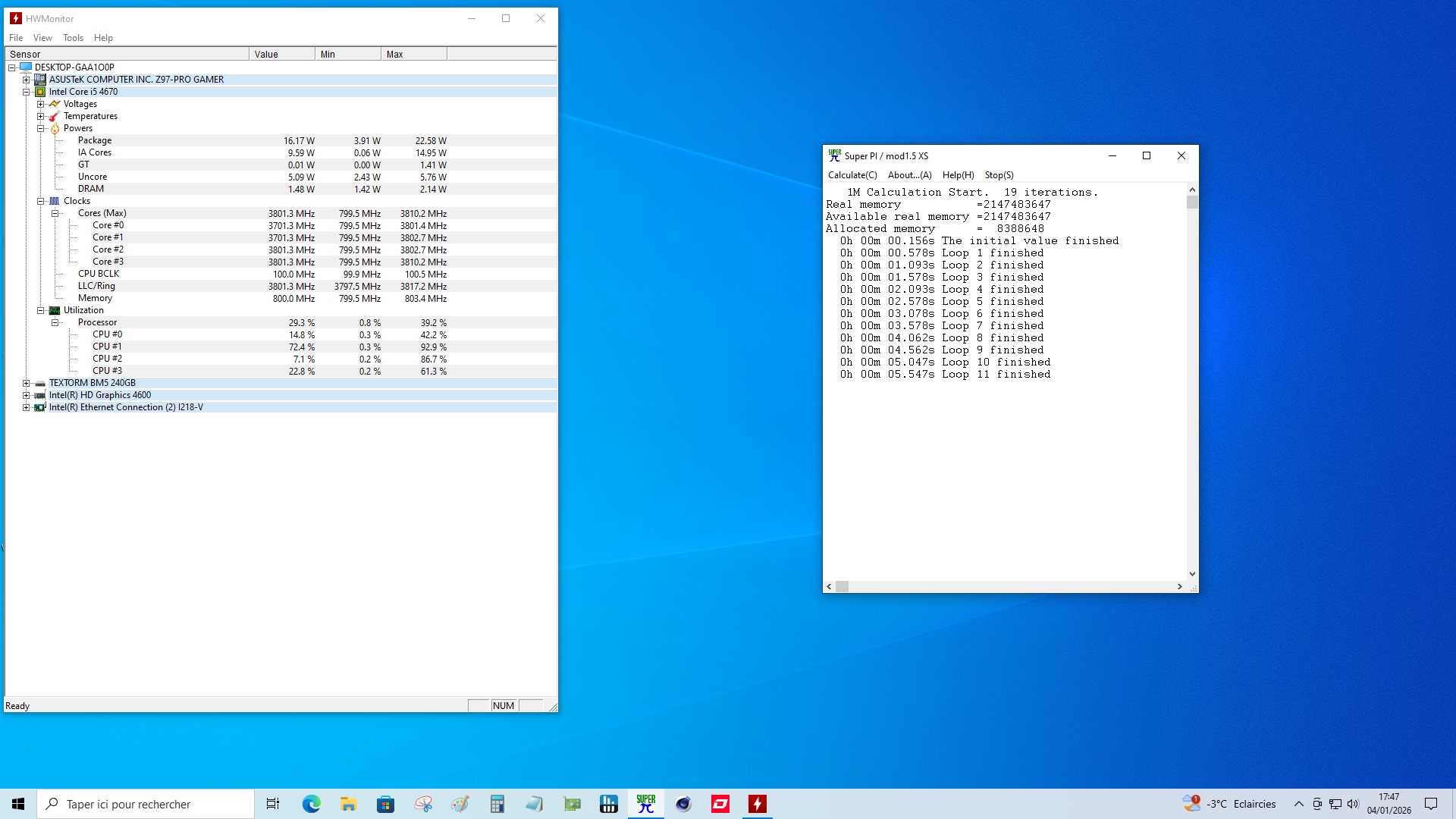
Task: Open the Calculate(C) menu in Super PI
Action: tap(852, 175)
